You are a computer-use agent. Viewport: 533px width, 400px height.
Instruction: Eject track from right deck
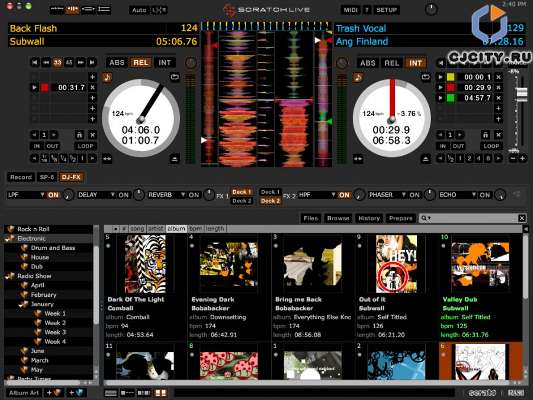tap(426, 159)
